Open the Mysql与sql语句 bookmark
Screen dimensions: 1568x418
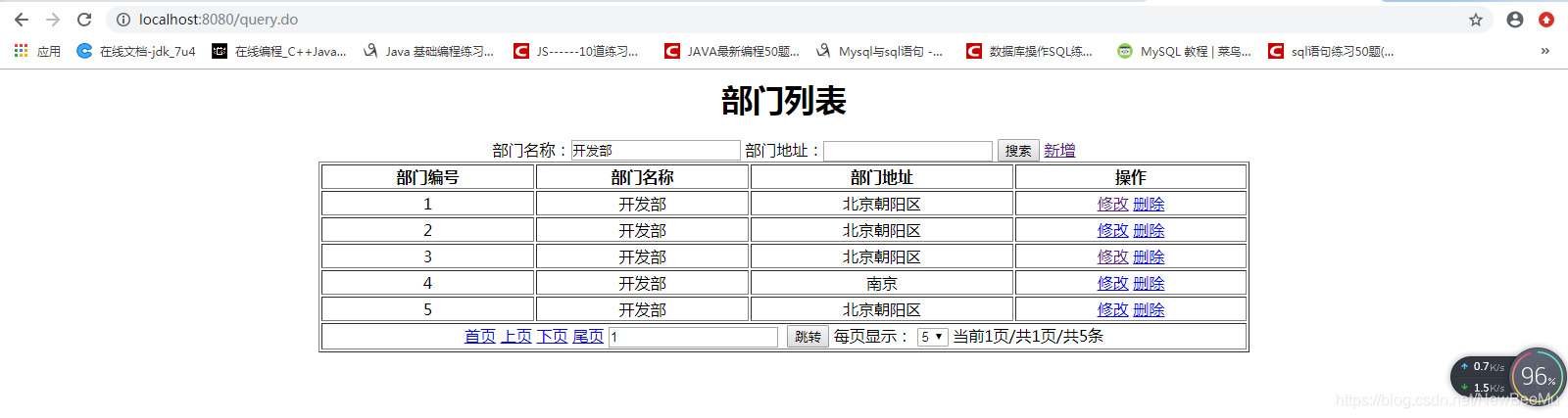point(879,51)
